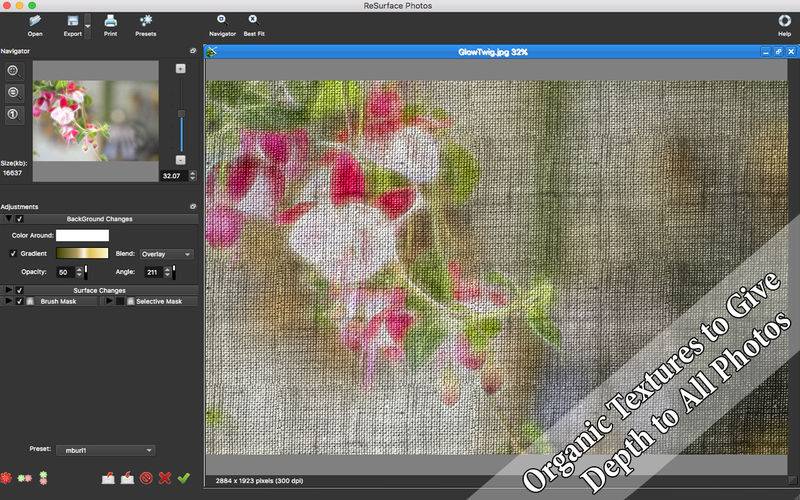800x500 pixels.
Task: Click the 32.07 zoom value field
Action: tap(173, 176)
